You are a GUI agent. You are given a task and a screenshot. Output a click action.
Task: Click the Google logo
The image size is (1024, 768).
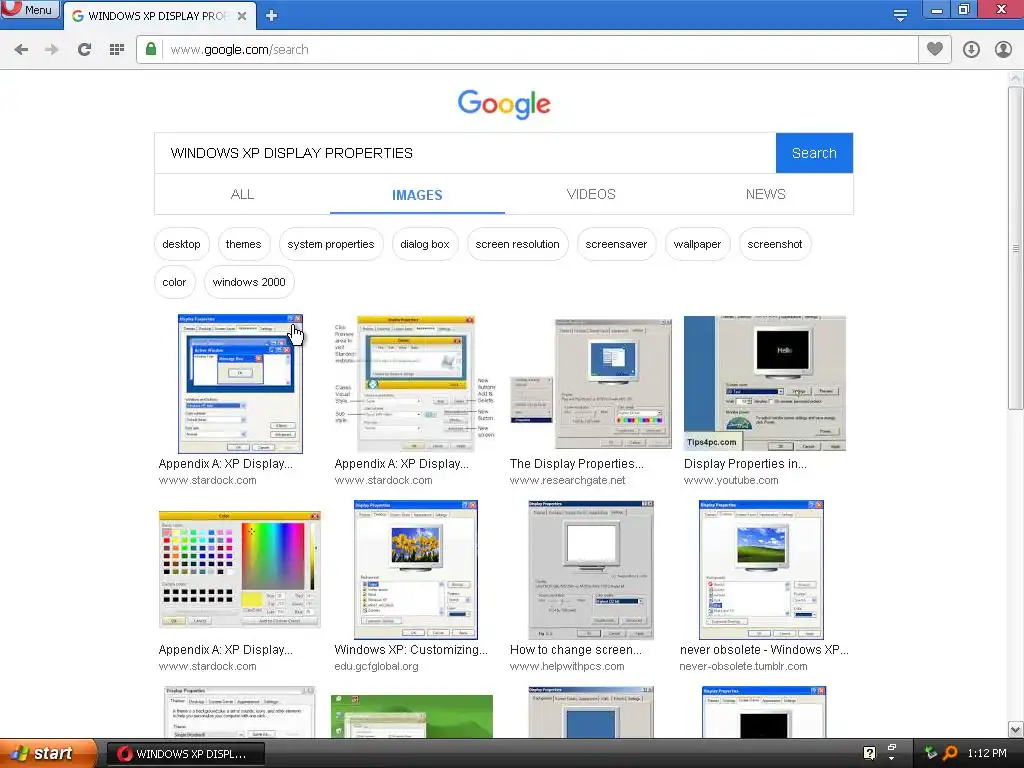504,104
